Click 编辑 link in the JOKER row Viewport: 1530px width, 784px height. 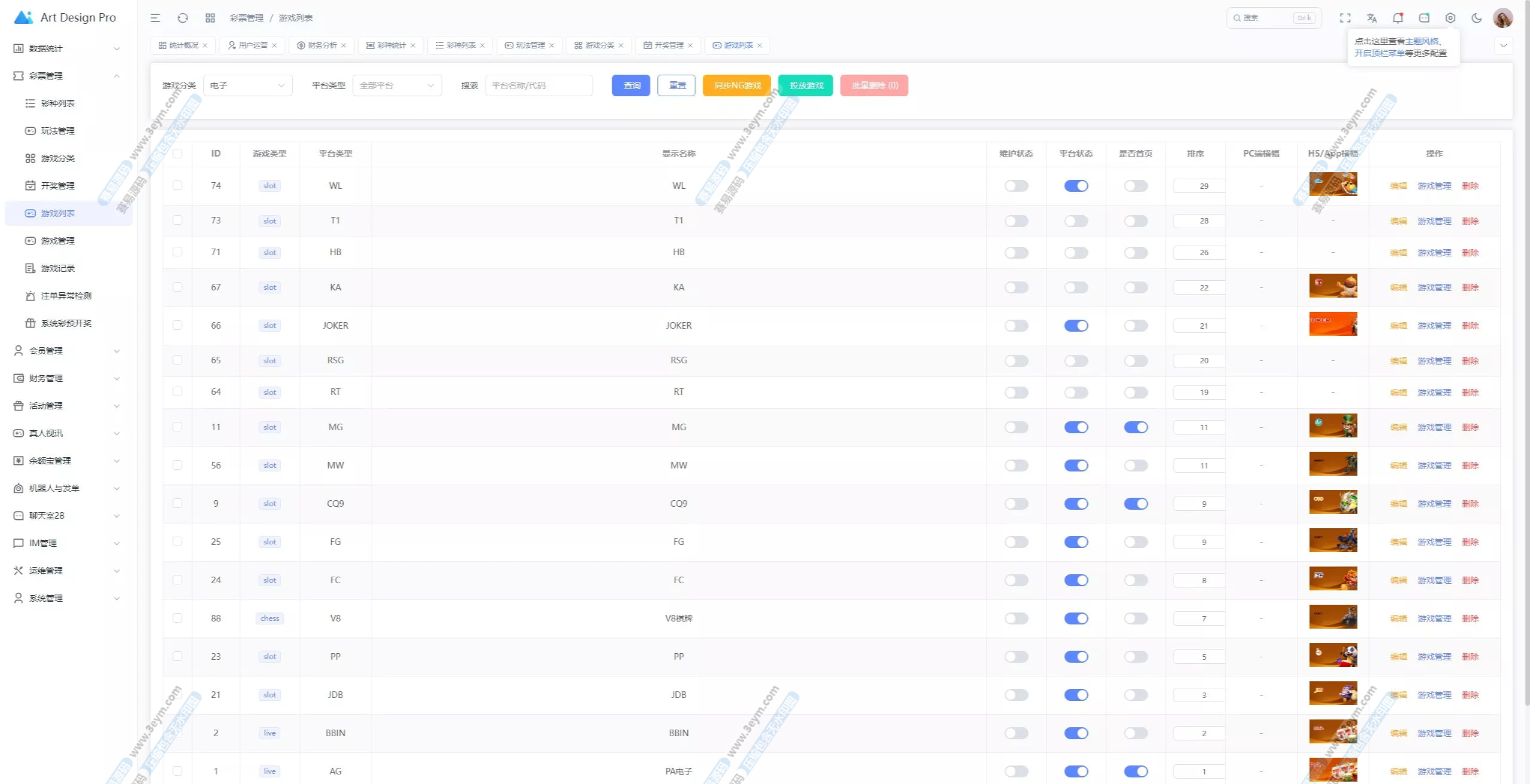[1398, 326]
